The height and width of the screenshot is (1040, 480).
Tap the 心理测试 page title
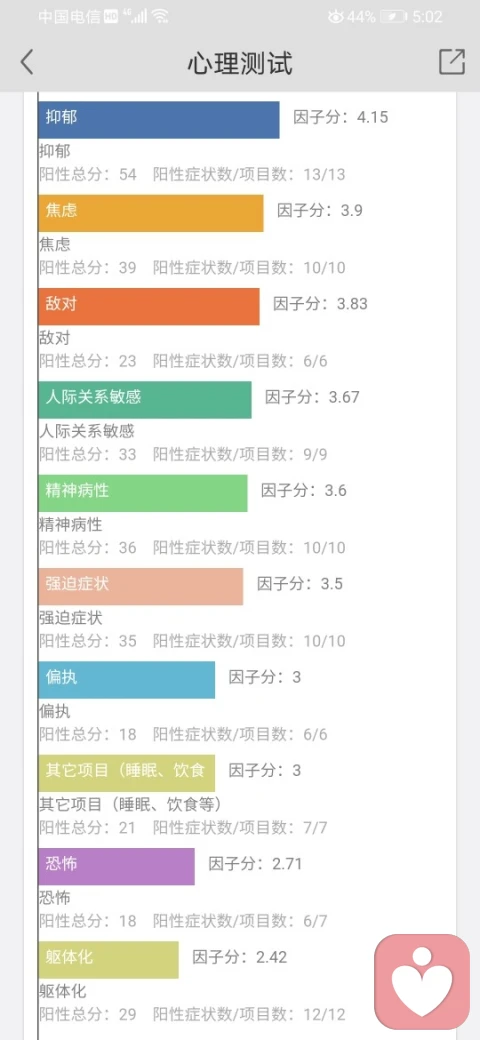point(240,63)
